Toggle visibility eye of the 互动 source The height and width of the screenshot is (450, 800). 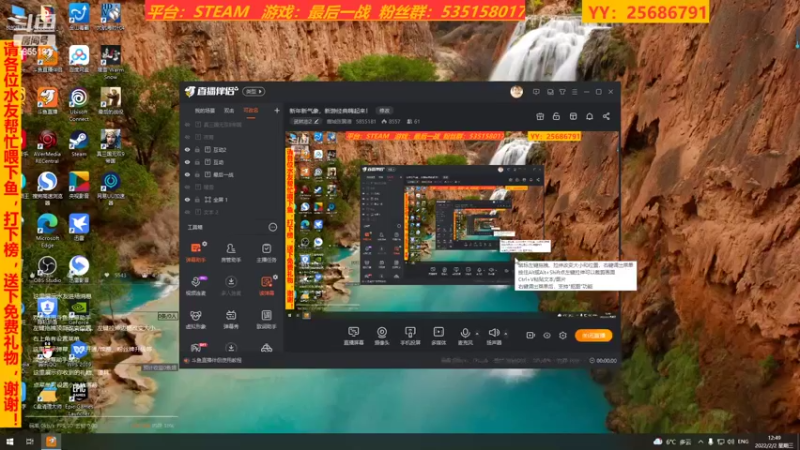[x=187, y=162]
